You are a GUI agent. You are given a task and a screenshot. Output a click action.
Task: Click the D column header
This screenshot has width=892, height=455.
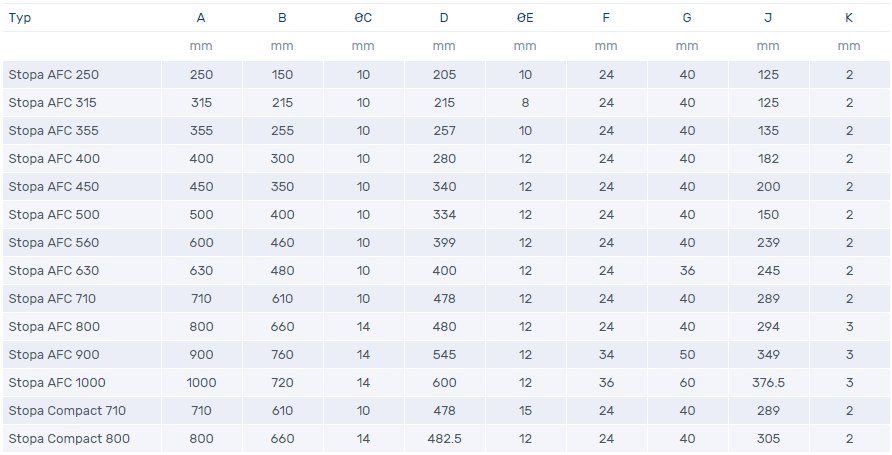click(444, 17)
